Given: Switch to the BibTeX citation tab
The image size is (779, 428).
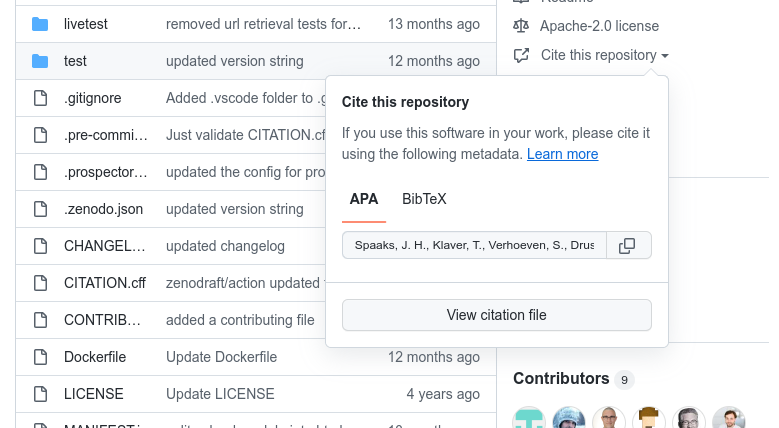Looking at the screenshot, I should coord(424,199).
